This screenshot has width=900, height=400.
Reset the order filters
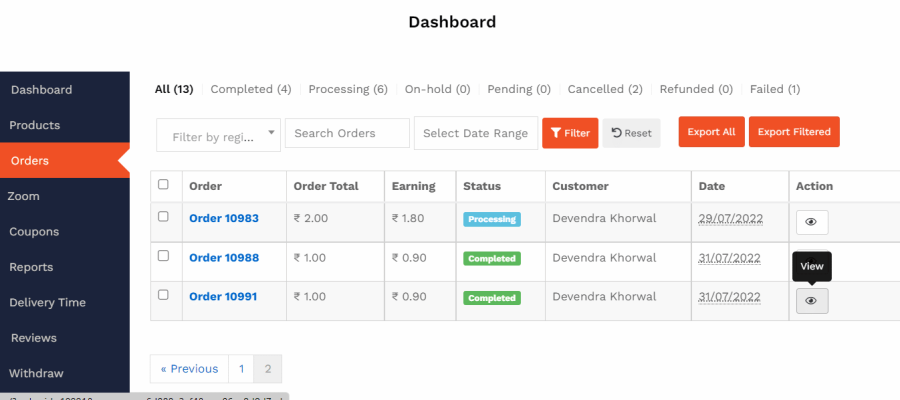(x=631, y=133)
